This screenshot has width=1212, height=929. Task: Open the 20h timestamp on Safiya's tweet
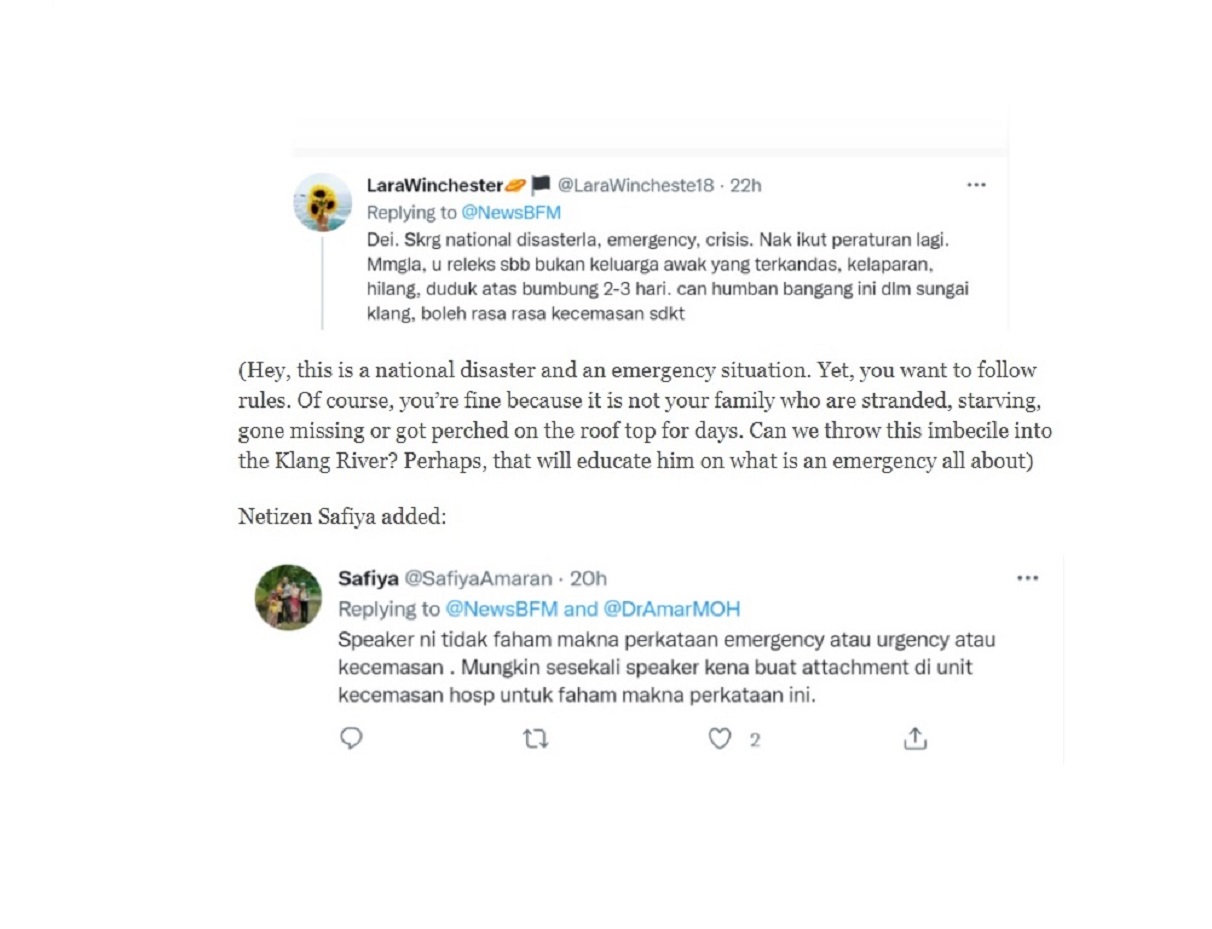588,578
